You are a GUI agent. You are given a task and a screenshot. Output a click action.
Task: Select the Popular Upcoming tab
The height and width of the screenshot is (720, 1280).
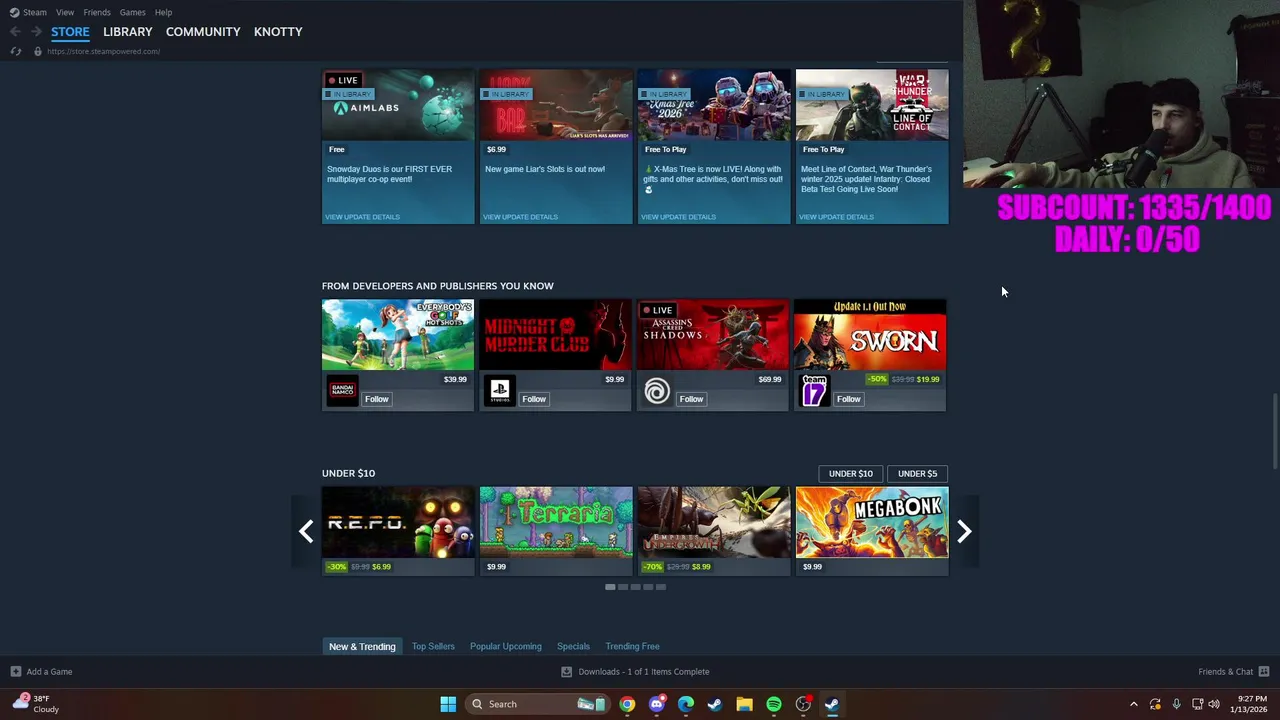coord(506,646)
